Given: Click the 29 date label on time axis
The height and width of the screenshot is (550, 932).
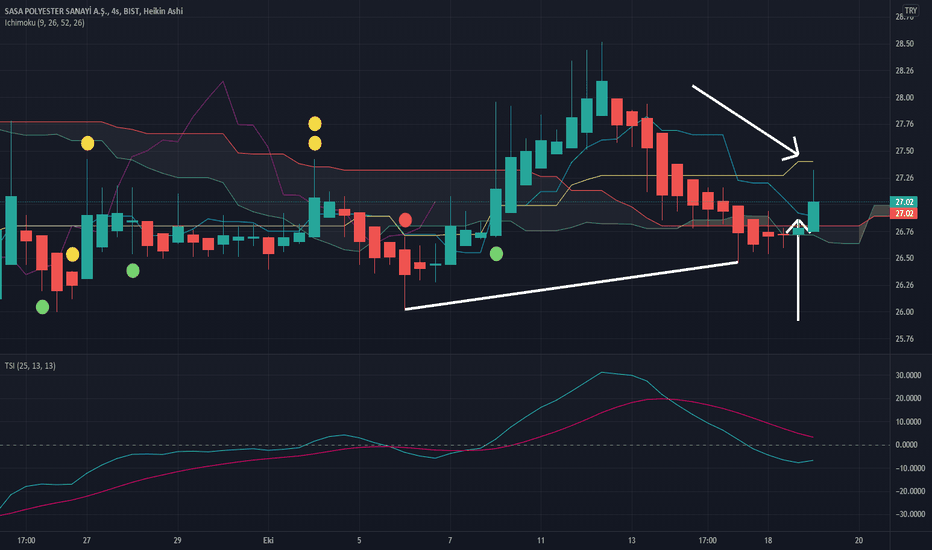Looking at the screenshot, I should pyautogui.click(x=177, y=540).
